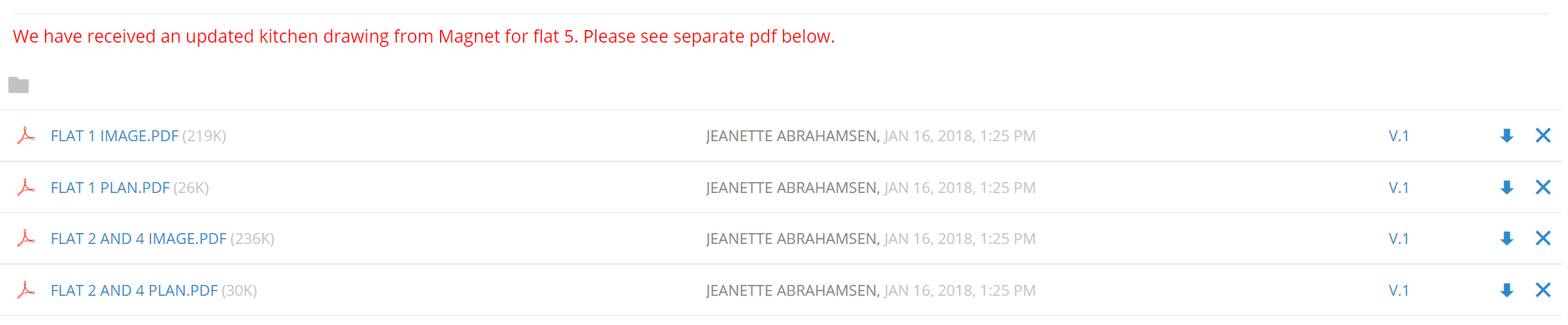The image size is (1568, 325).
Task: Remove FLAT 2 AND 4 IMAGE.PDF with X
Action: point(1543,238)
